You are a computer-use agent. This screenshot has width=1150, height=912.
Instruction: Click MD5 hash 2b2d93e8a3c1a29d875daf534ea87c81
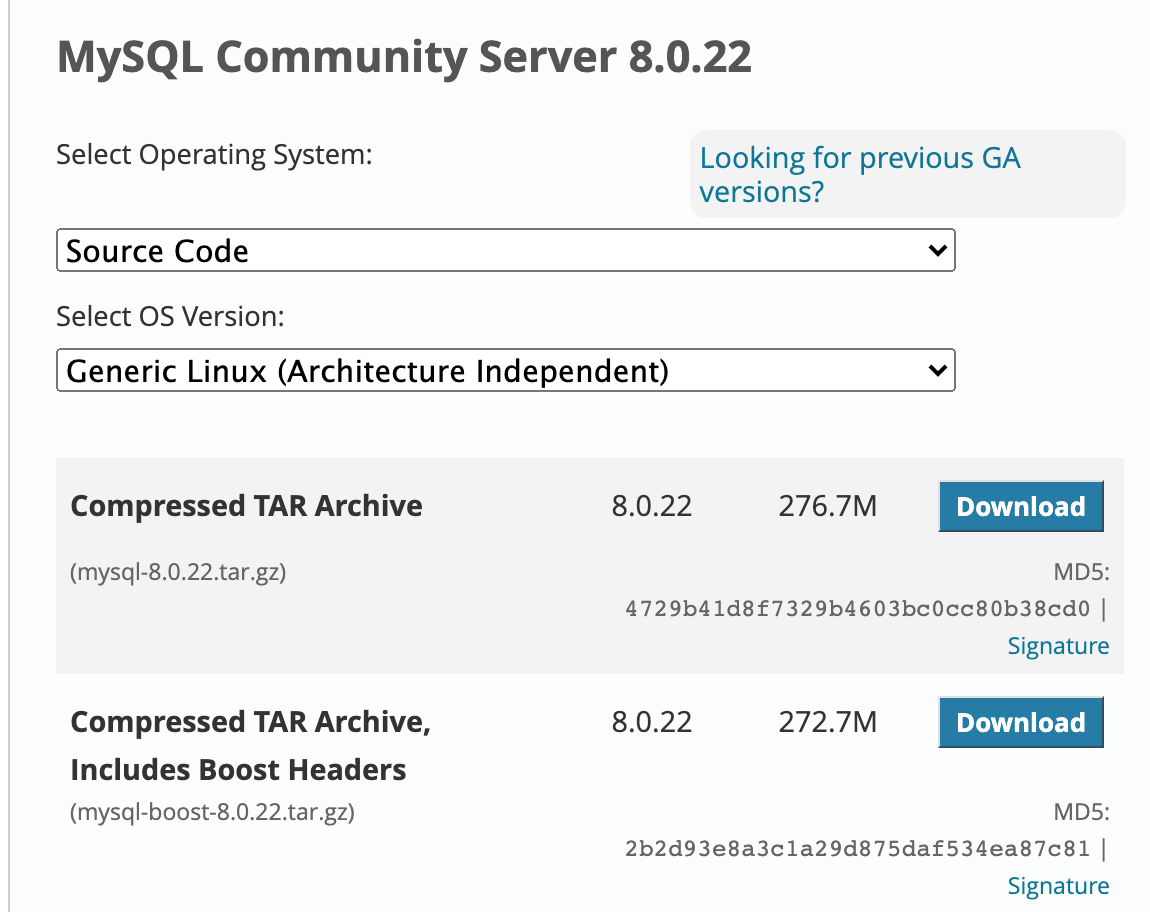pos(857,848)
